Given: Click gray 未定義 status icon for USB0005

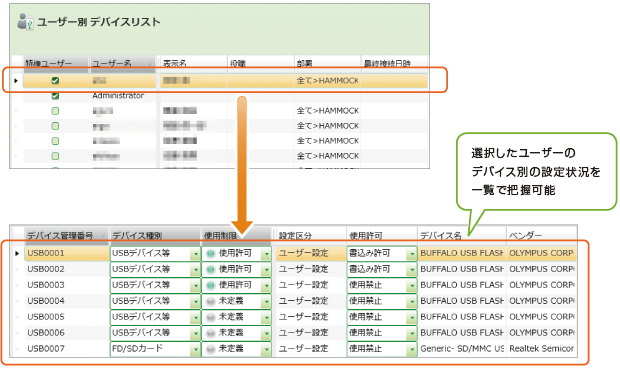Looking at the screenshot, I should tap(211, 317).
